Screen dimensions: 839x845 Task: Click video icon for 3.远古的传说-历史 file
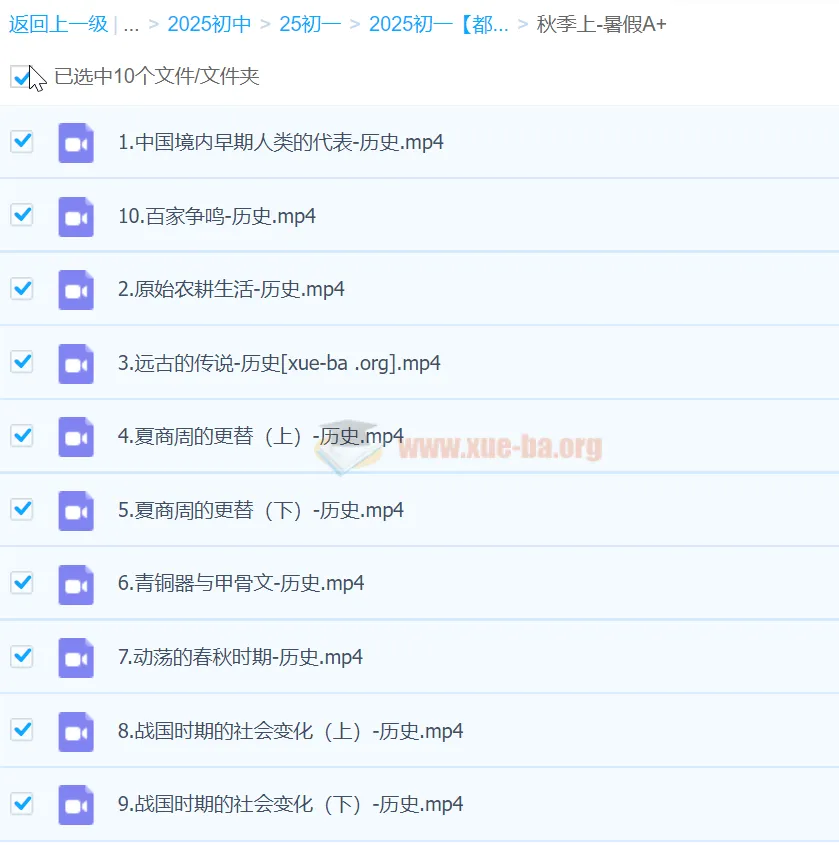point(75,364)
